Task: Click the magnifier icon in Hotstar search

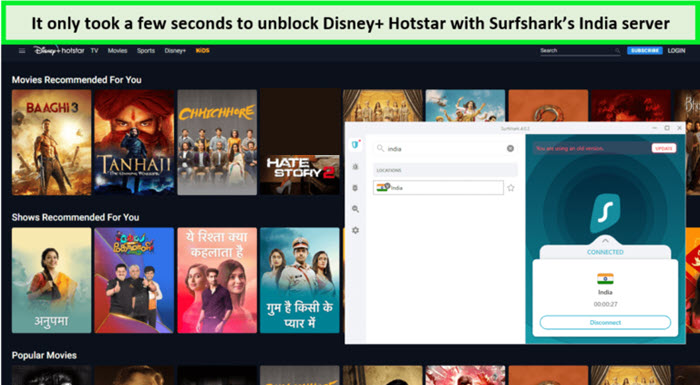Action: tap(617, 51)
